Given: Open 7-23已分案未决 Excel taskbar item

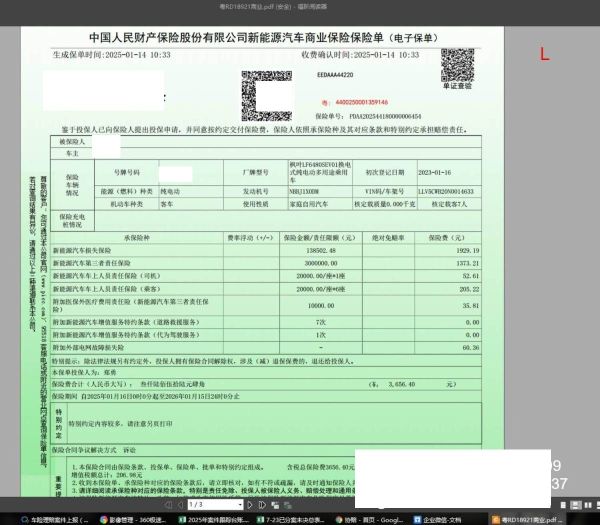Looking at the screenshot, I should coord(290,520).
